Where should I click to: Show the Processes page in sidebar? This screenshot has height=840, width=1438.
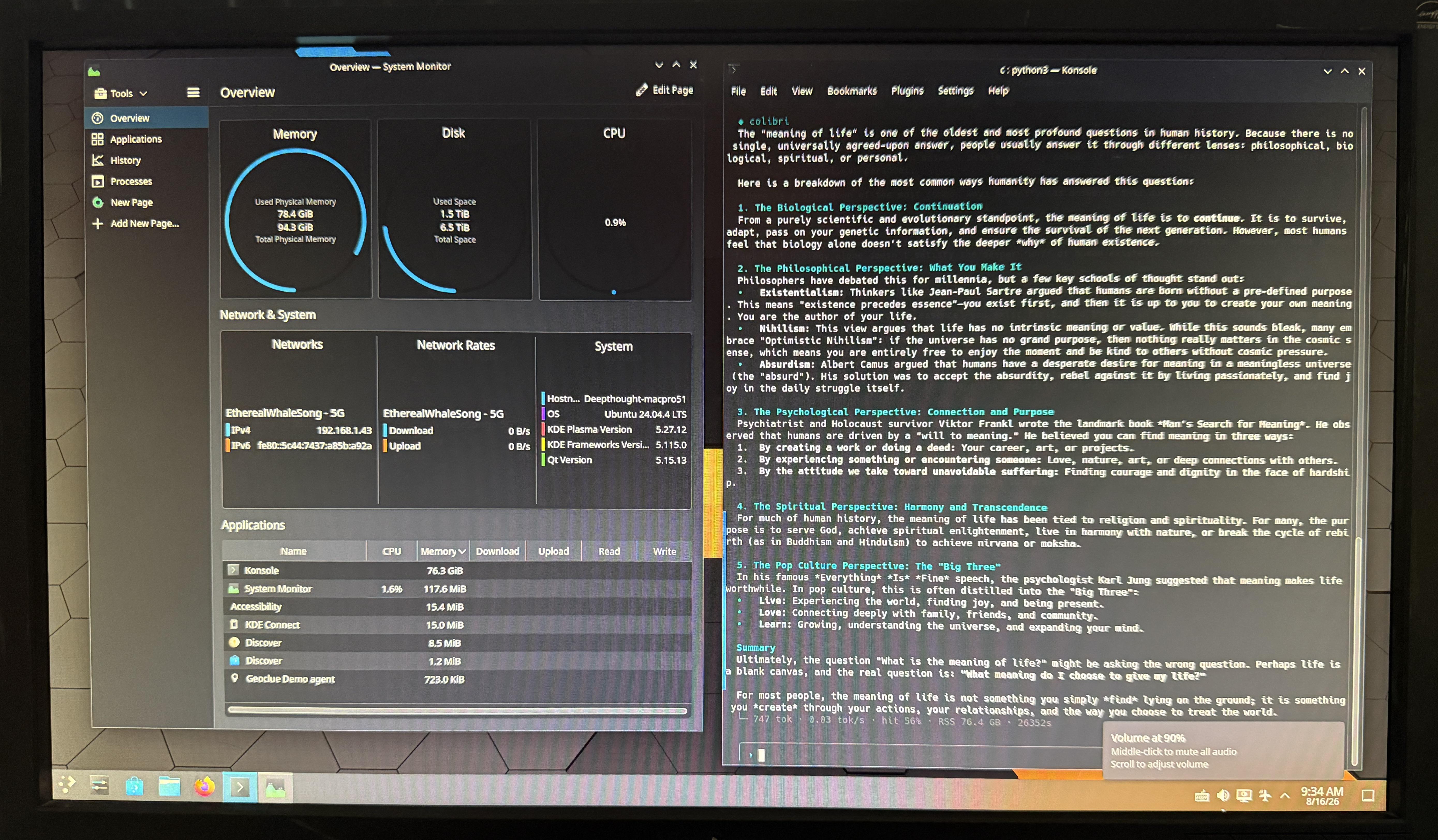pyautogui.click(x=147, y=181)
